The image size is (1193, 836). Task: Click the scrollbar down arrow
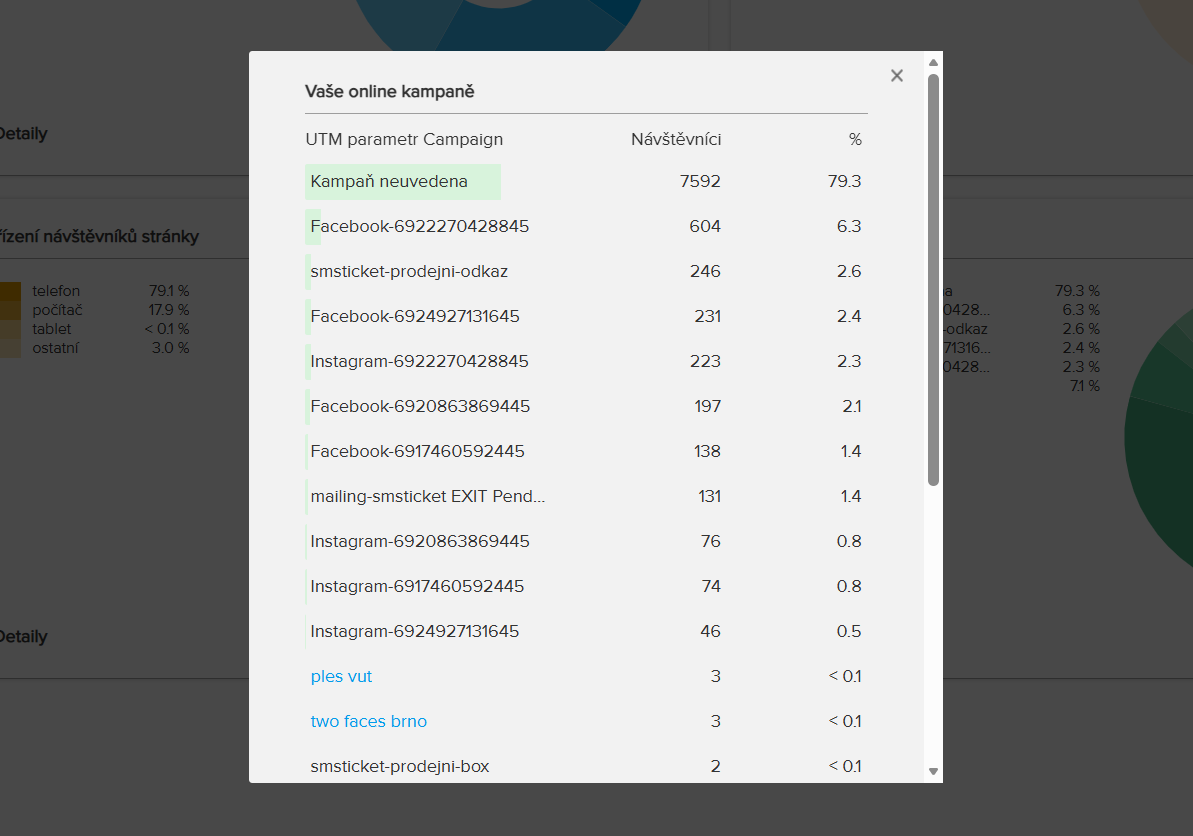(933, 772)
